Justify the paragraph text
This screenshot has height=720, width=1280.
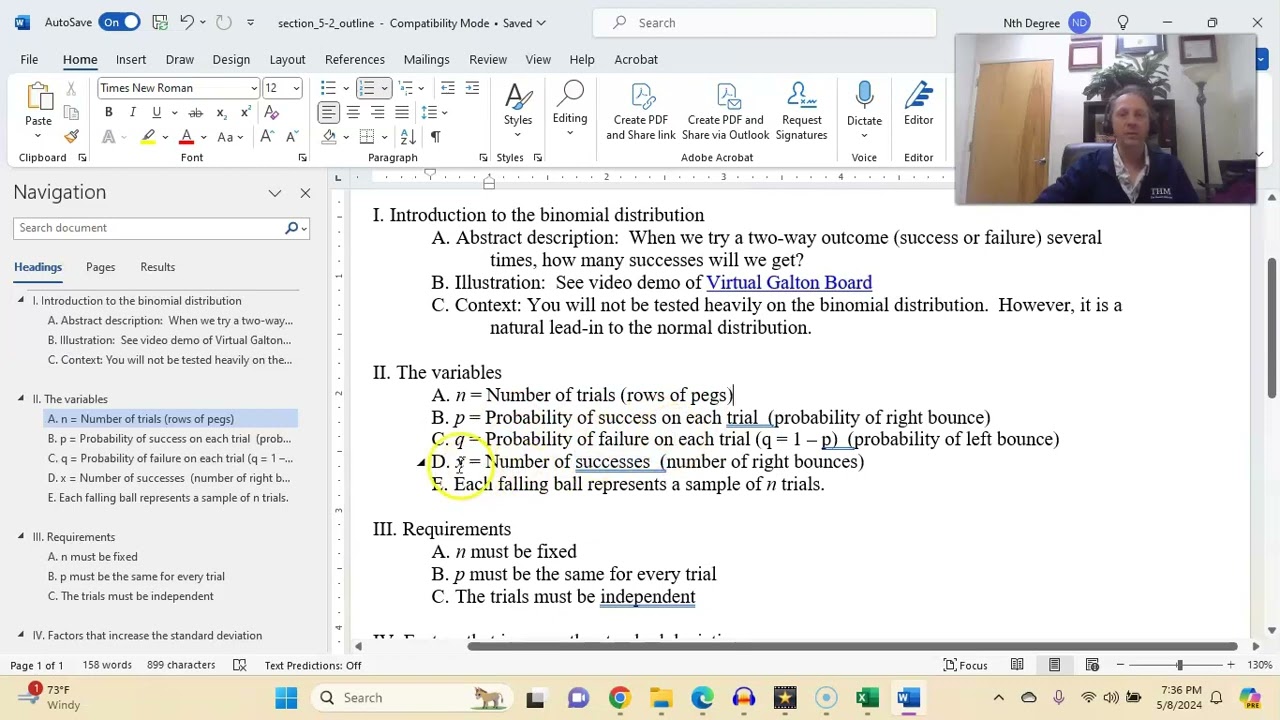401,112
